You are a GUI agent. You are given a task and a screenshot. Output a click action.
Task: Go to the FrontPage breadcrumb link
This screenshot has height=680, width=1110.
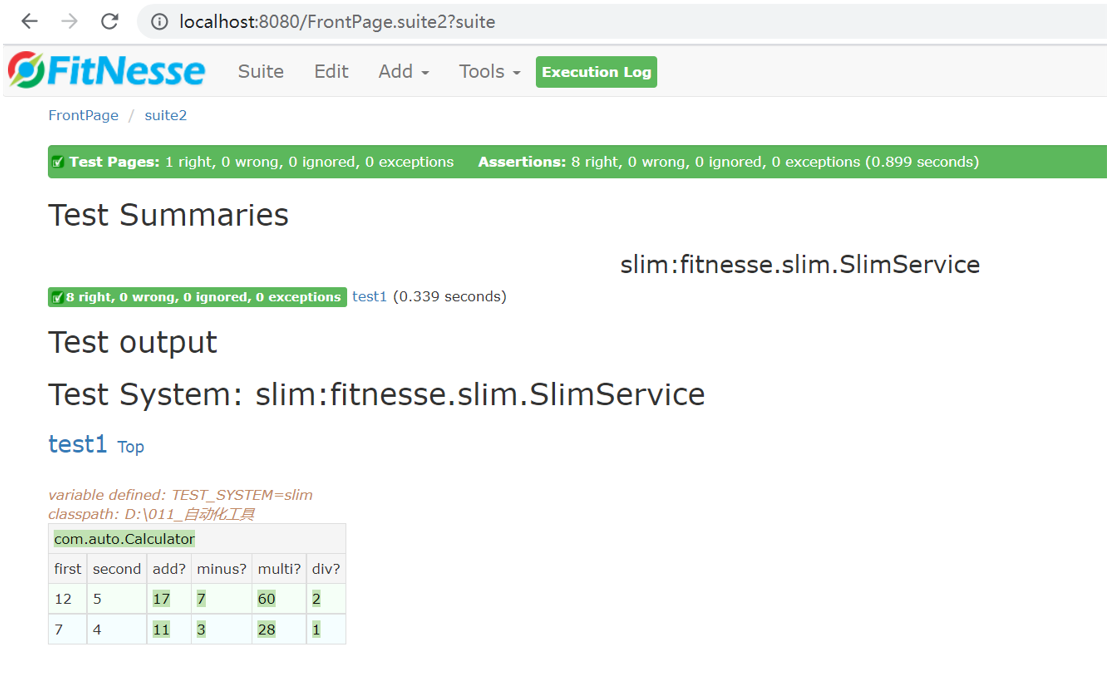[x=84, y=115]
